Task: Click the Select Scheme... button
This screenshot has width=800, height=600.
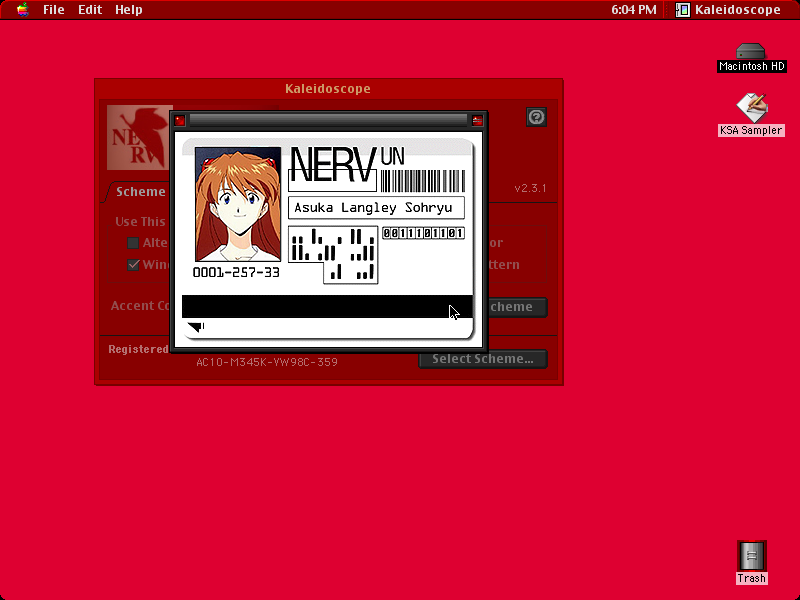Action: click(x=483, y=359)
